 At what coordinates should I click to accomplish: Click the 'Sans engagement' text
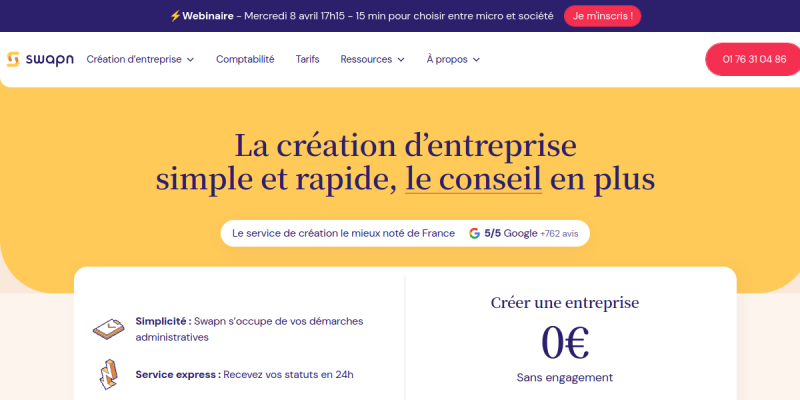(565, 378)
